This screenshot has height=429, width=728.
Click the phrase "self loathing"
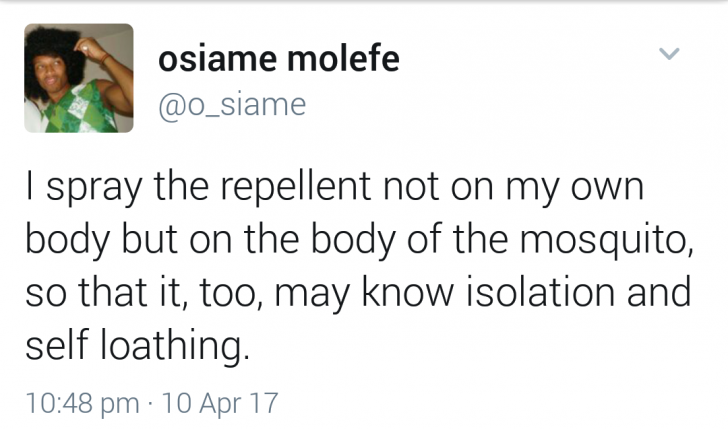[137, 346]
